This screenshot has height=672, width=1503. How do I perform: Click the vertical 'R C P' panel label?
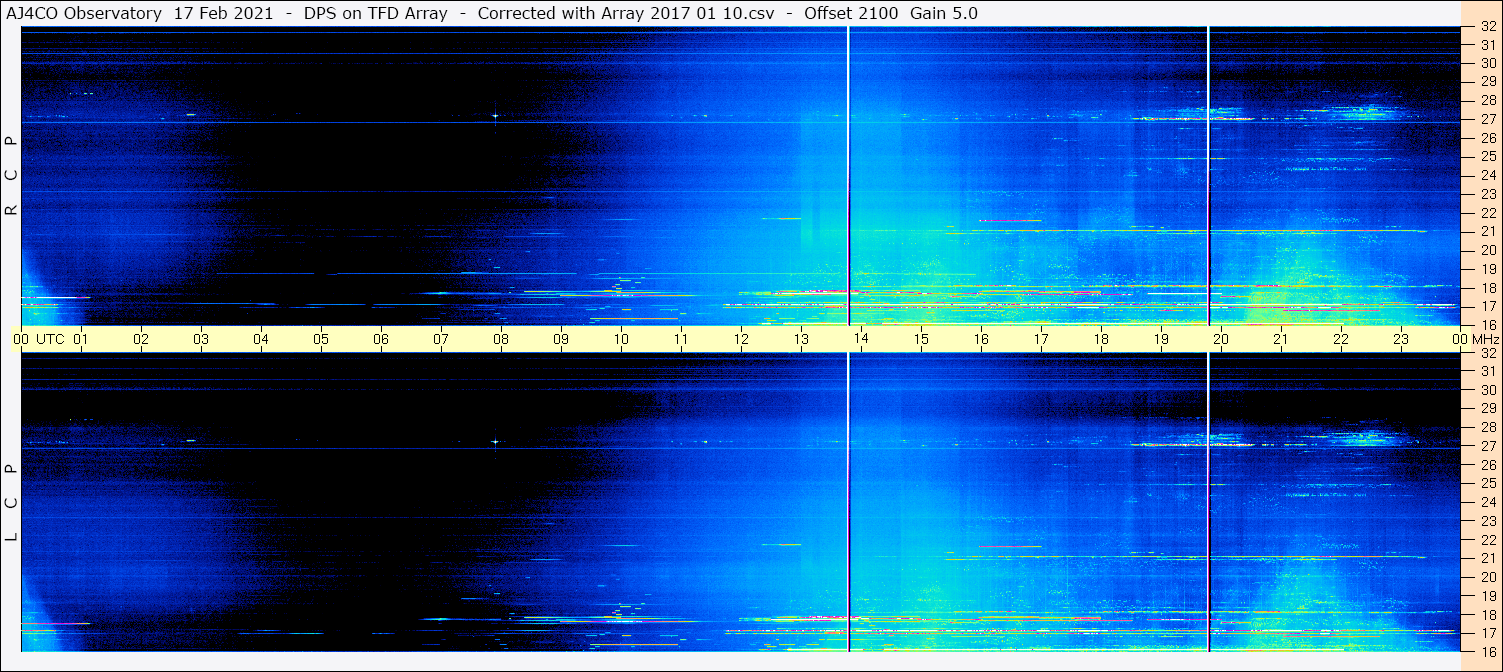pos(12,176)
